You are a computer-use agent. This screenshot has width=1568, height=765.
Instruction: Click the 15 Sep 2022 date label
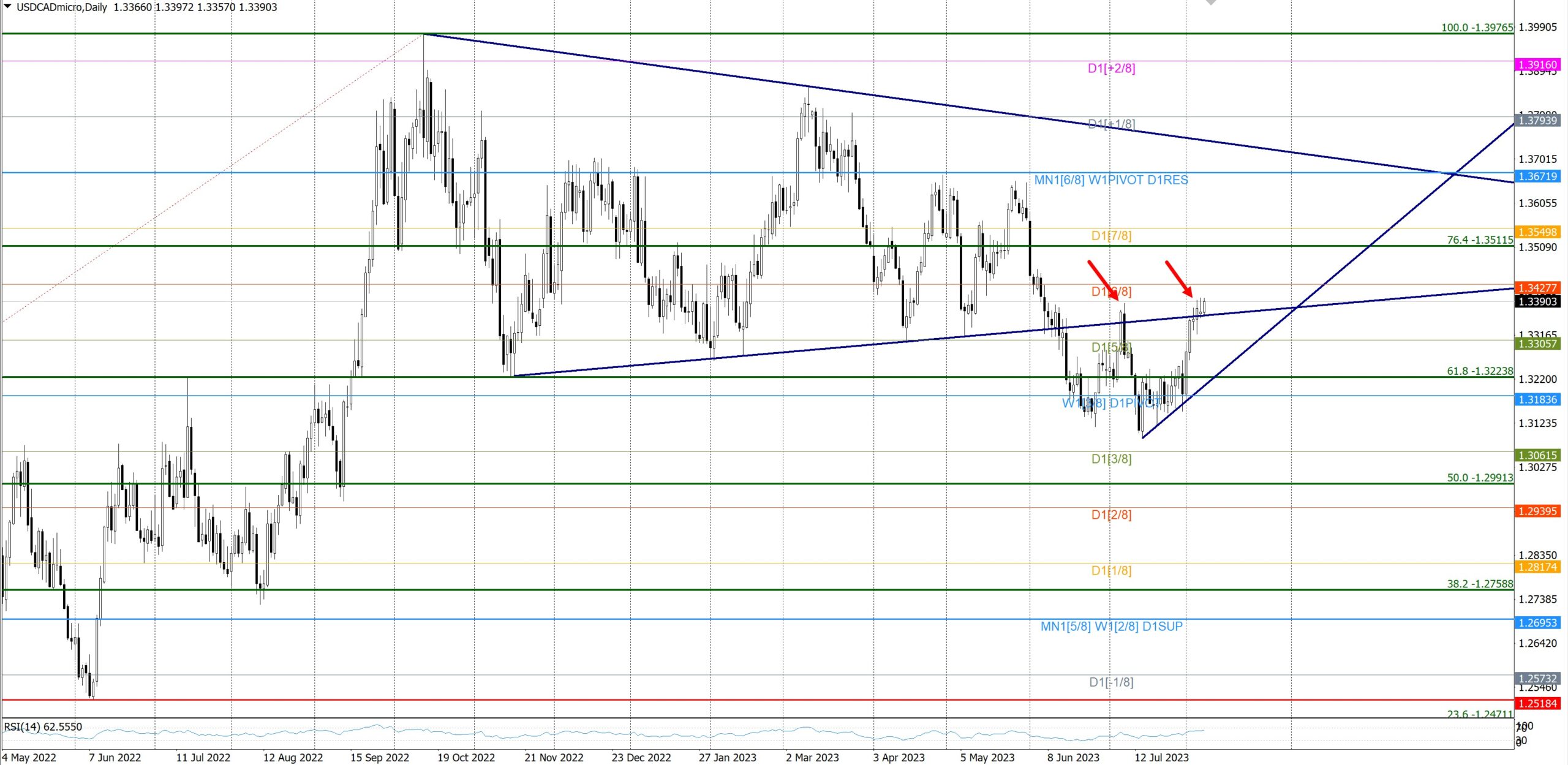pyautogui.click(x=379, y=758)
